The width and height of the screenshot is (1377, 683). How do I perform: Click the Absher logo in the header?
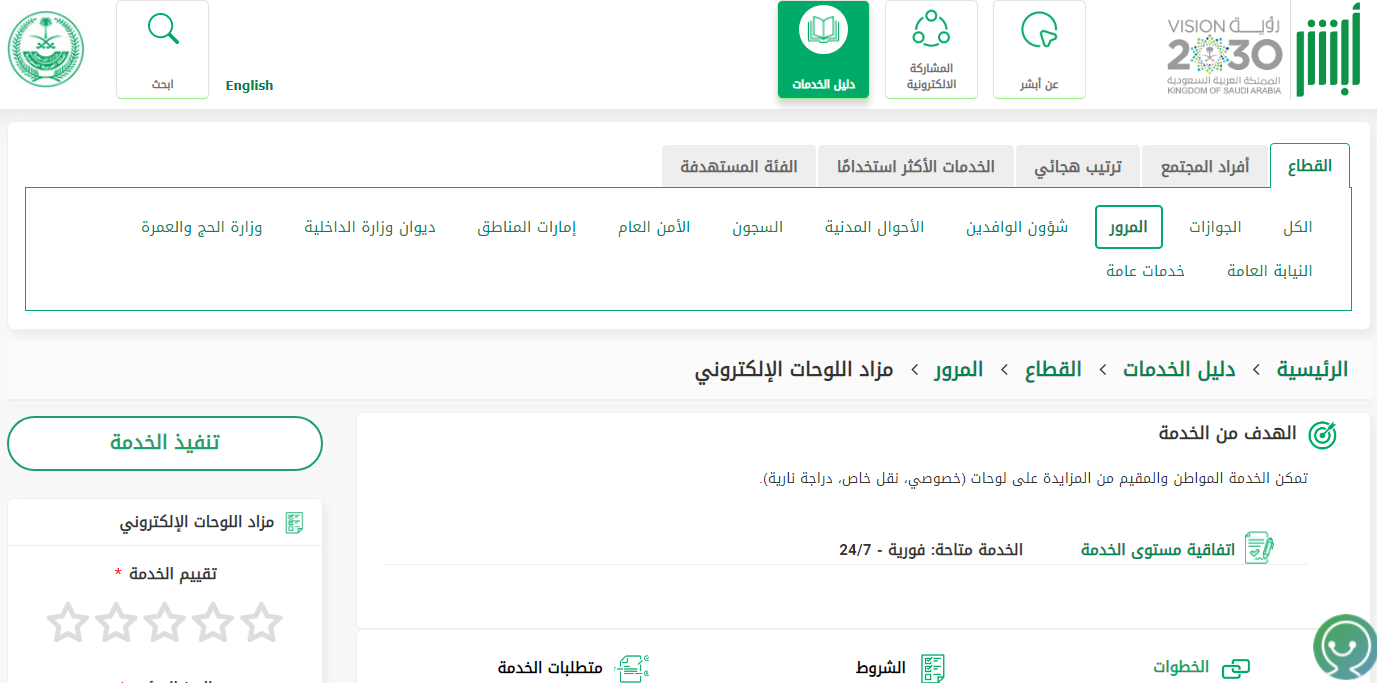tap(1329, 50)
